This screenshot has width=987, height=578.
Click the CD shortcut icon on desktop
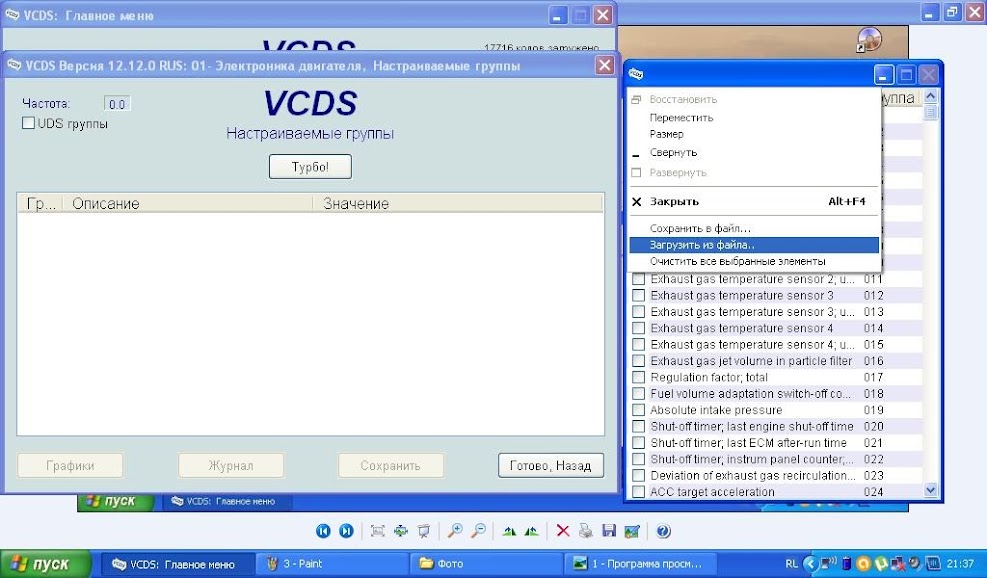(x=869, y=40)
